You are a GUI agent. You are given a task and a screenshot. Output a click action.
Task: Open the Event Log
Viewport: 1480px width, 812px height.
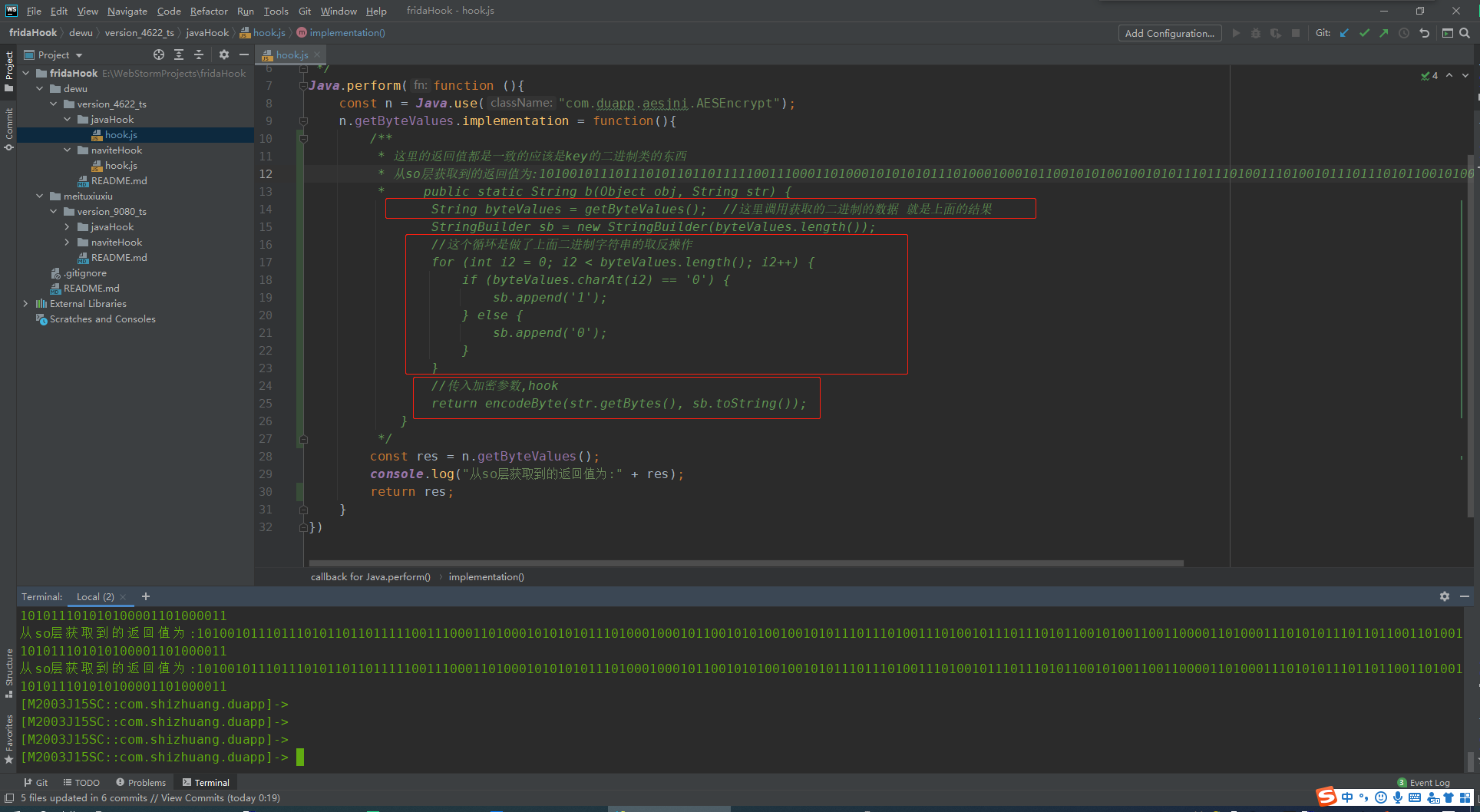(x=1424, y=783)
